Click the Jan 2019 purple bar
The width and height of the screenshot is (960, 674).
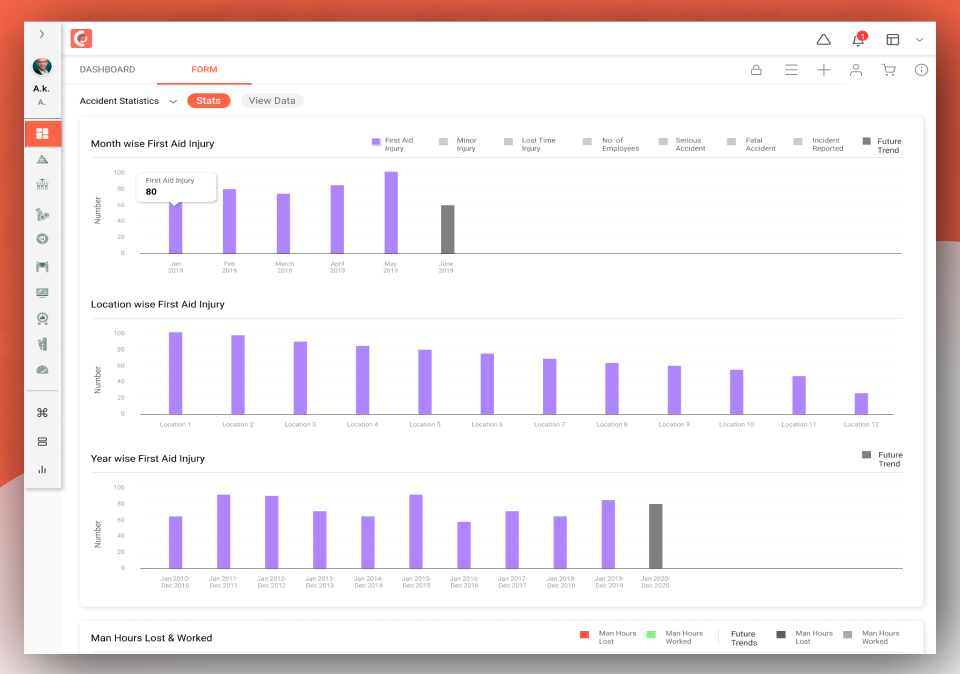[x=175, y=227]
